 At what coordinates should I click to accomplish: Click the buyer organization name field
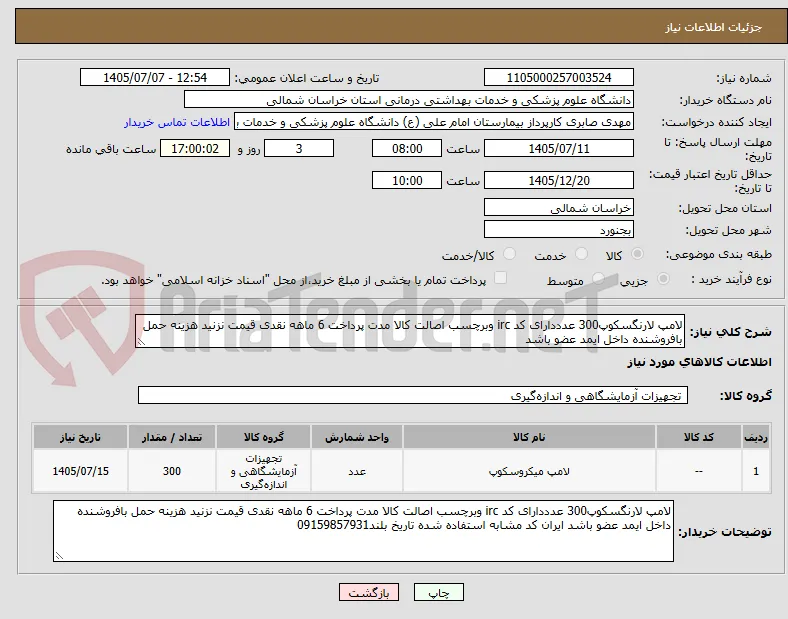coord(409,100)
